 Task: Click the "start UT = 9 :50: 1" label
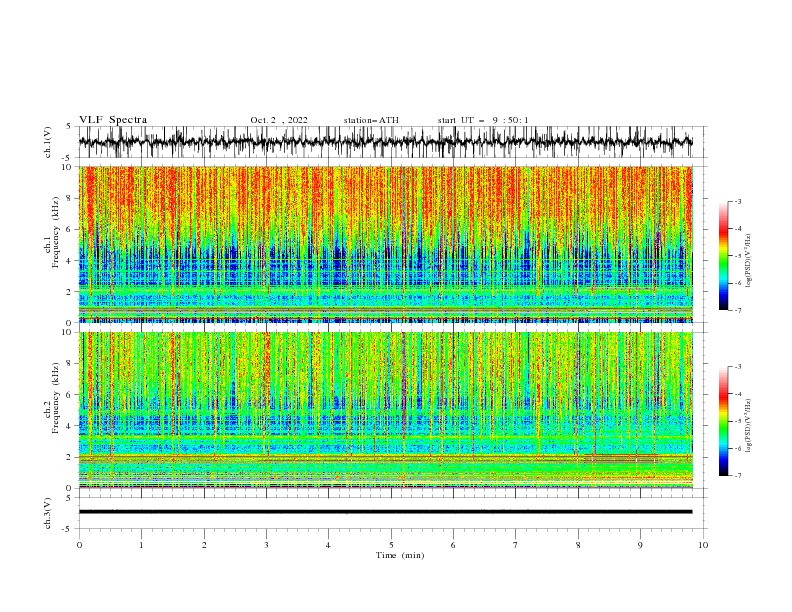pyautogui.click(x=483, y=120)
